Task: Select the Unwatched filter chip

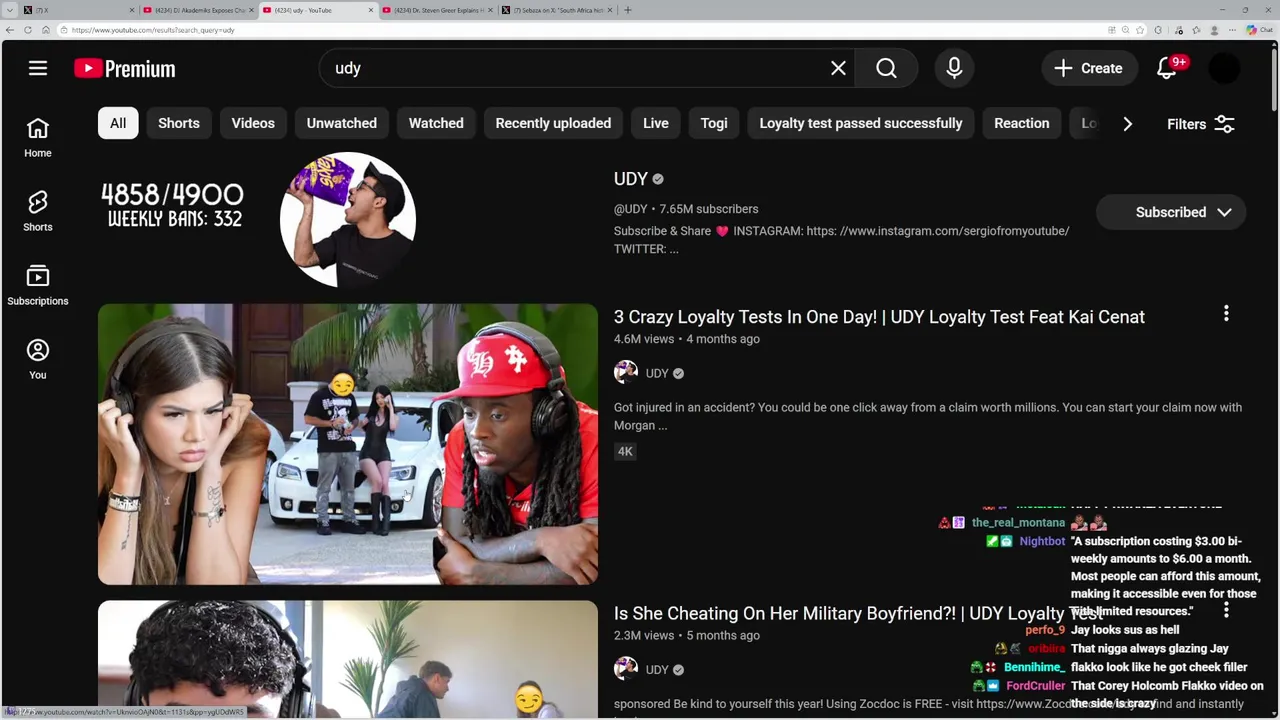Action: coord(342,123)
